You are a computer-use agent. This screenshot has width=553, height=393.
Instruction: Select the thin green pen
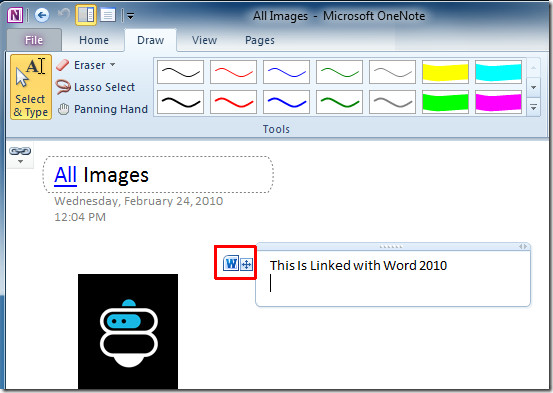339,72
